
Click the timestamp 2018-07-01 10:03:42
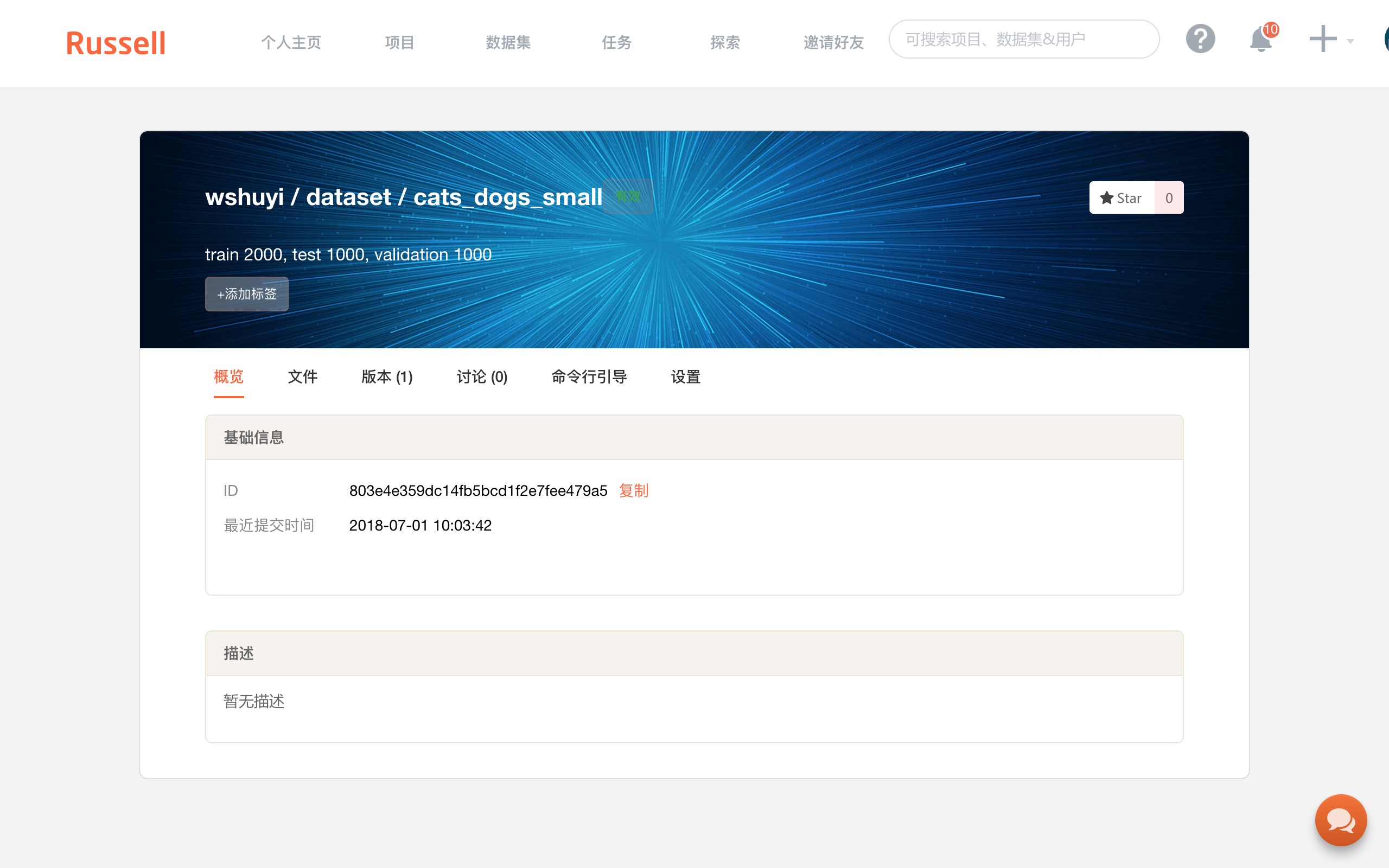[x=420, y=525]
